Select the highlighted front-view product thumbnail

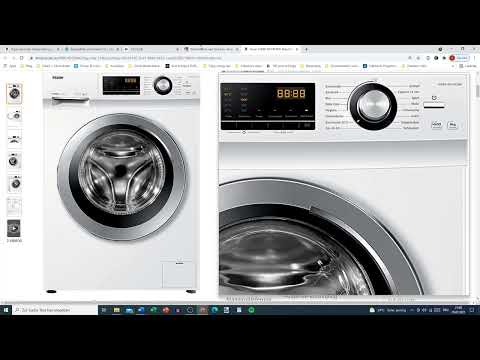coord(14,94)
